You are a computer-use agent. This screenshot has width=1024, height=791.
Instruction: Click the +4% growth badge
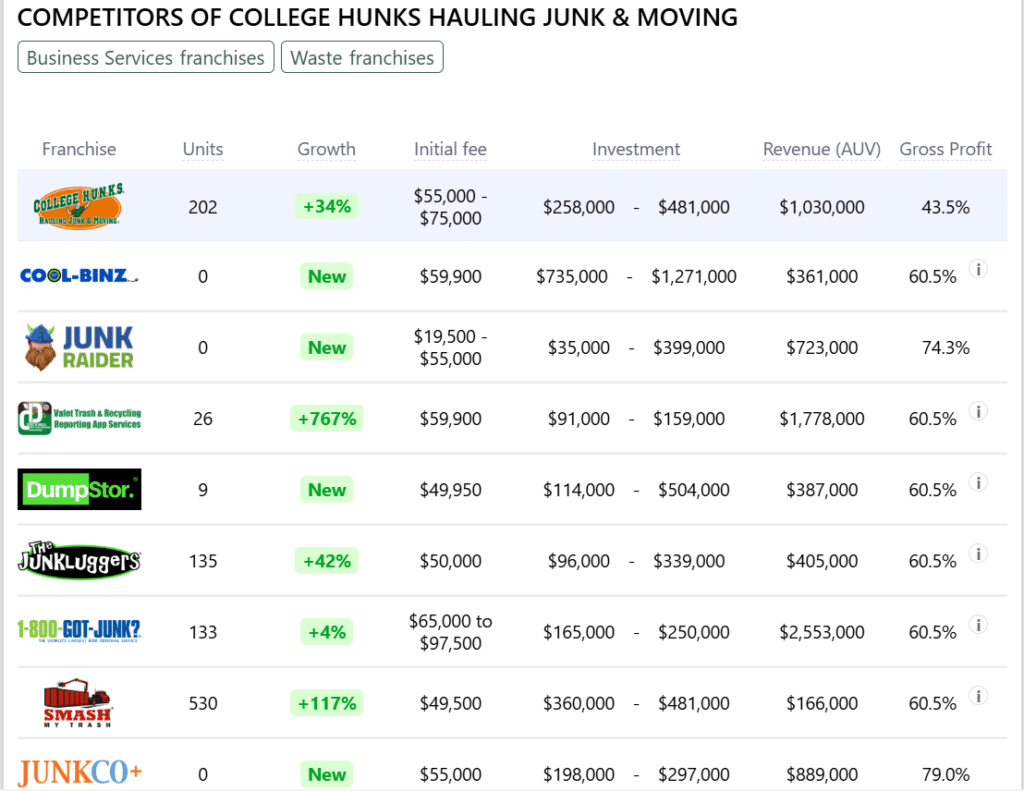point(327,632)
